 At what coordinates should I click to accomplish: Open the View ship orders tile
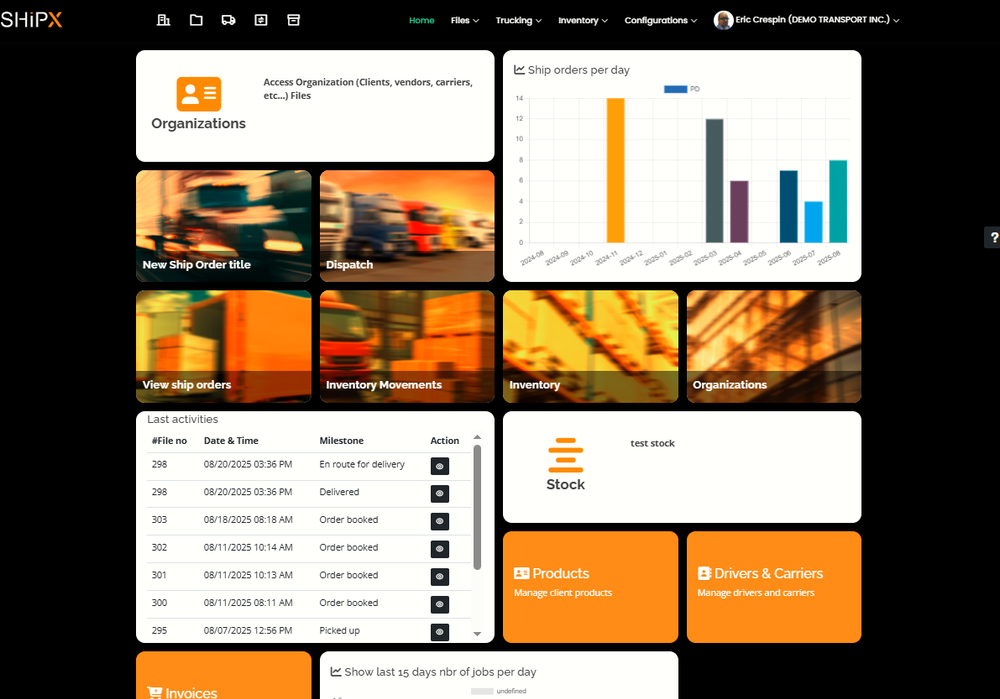coord(223,346)
